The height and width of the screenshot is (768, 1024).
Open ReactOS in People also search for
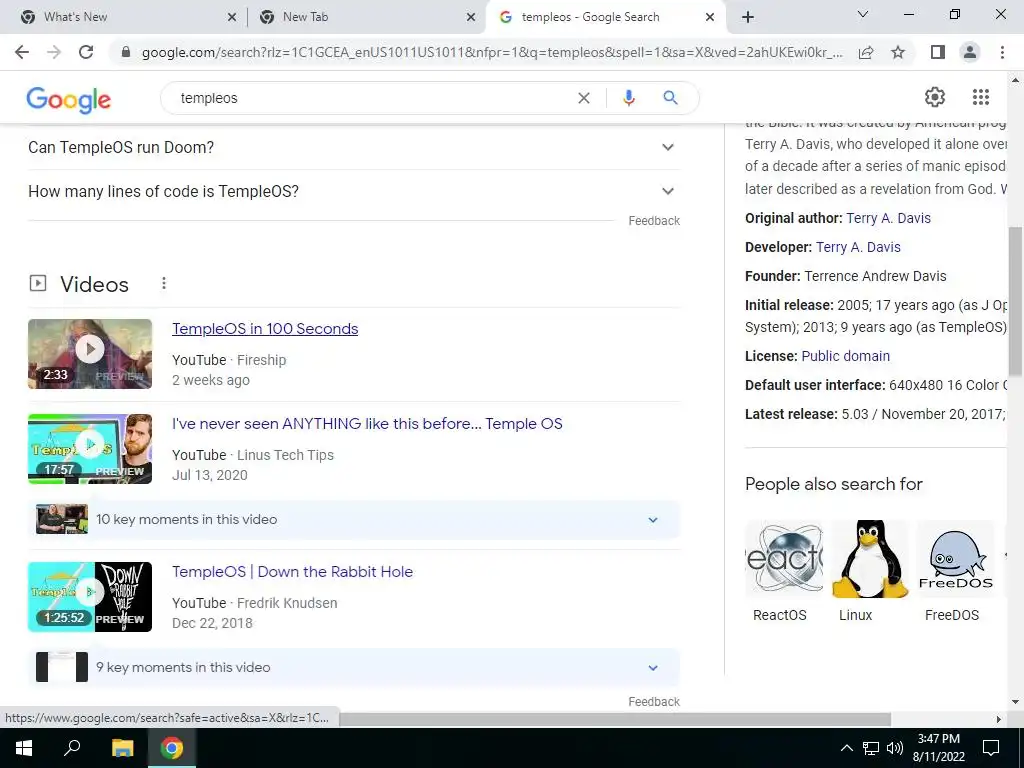tap(784, 571)
